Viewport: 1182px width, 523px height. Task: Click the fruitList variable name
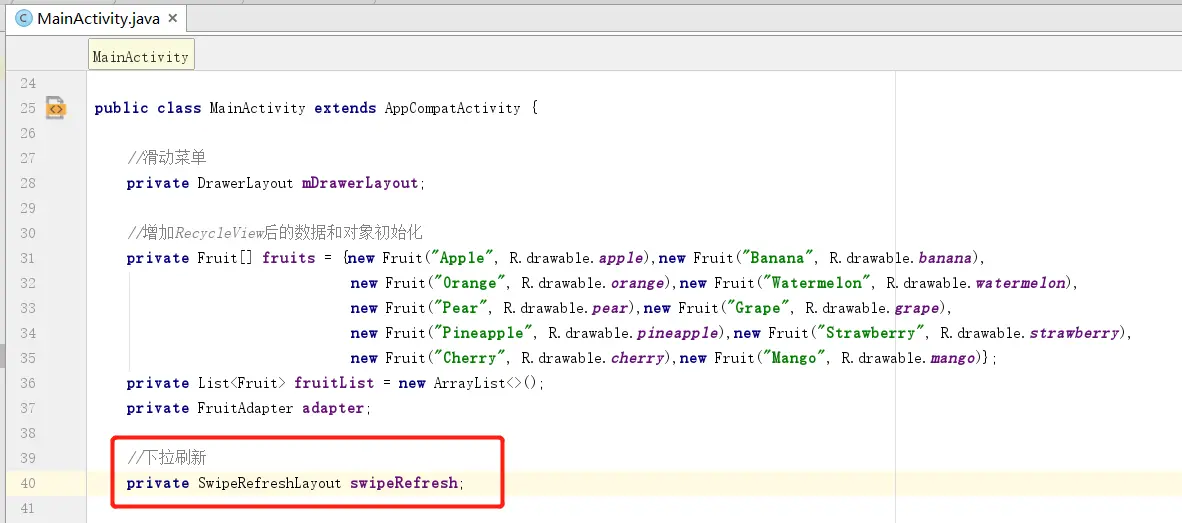(x=334, y=383)
